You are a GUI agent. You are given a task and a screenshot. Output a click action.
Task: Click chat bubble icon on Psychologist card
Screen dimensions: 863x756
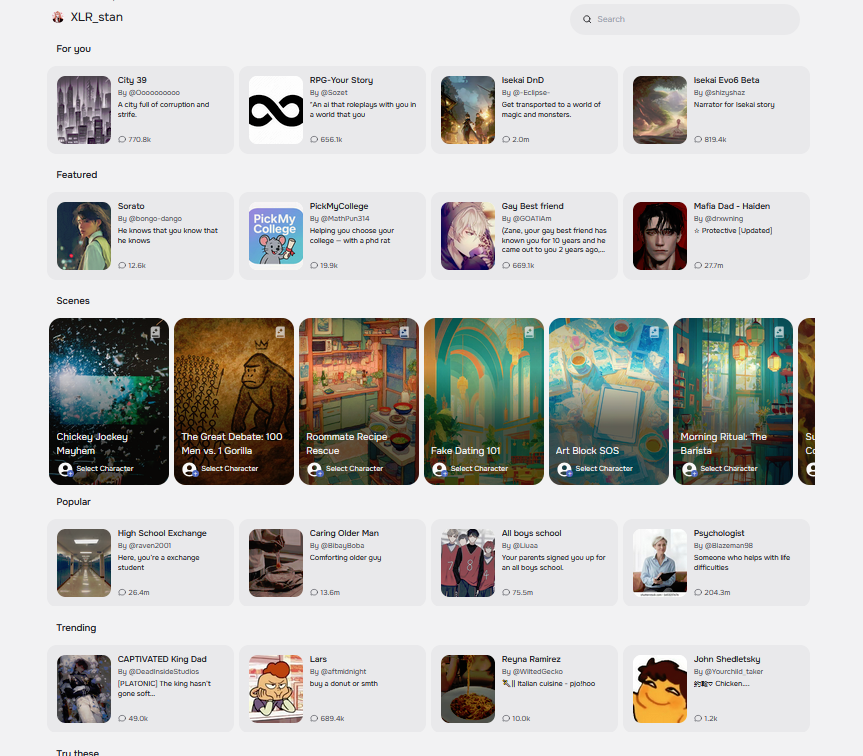pyautogui.click(x=698, y=593)
